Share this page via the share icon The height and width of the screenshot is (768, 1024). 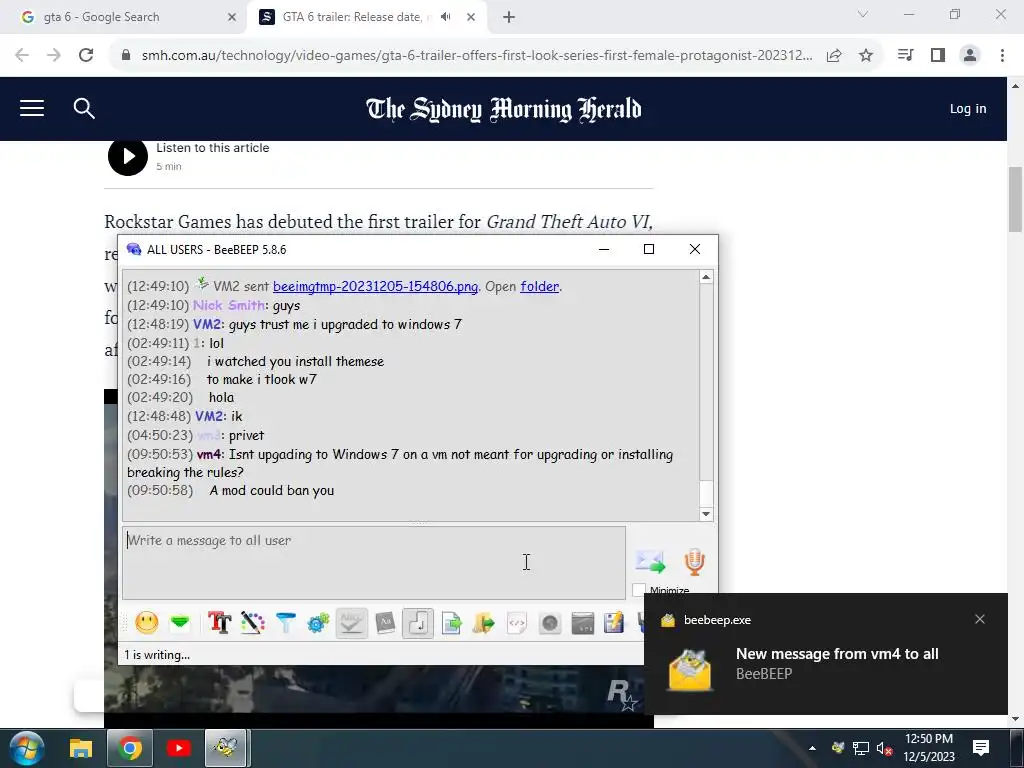click(x=834, y=56)
